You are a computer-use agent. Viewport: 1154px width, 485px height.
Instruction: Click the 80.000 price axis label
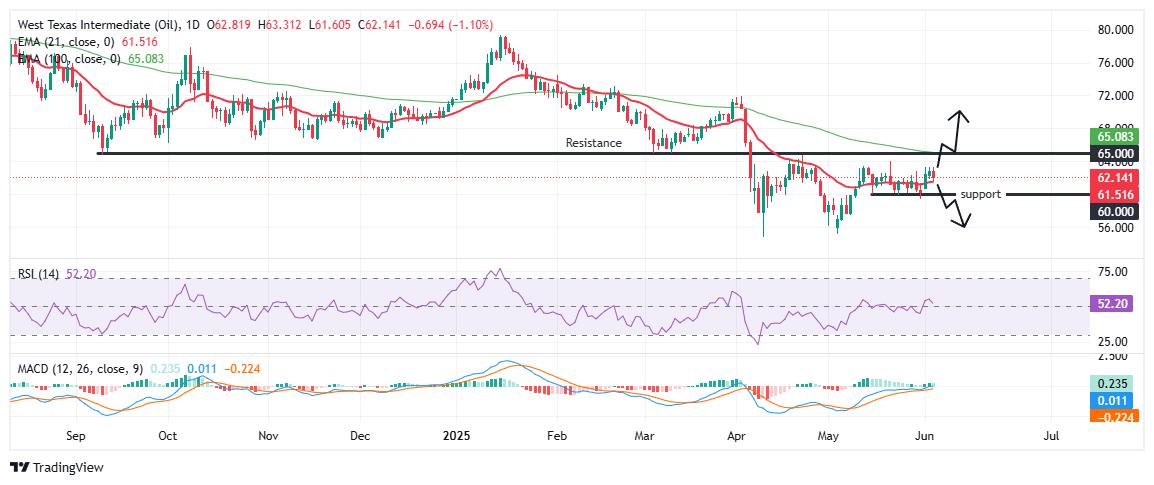pos(1113,29)
